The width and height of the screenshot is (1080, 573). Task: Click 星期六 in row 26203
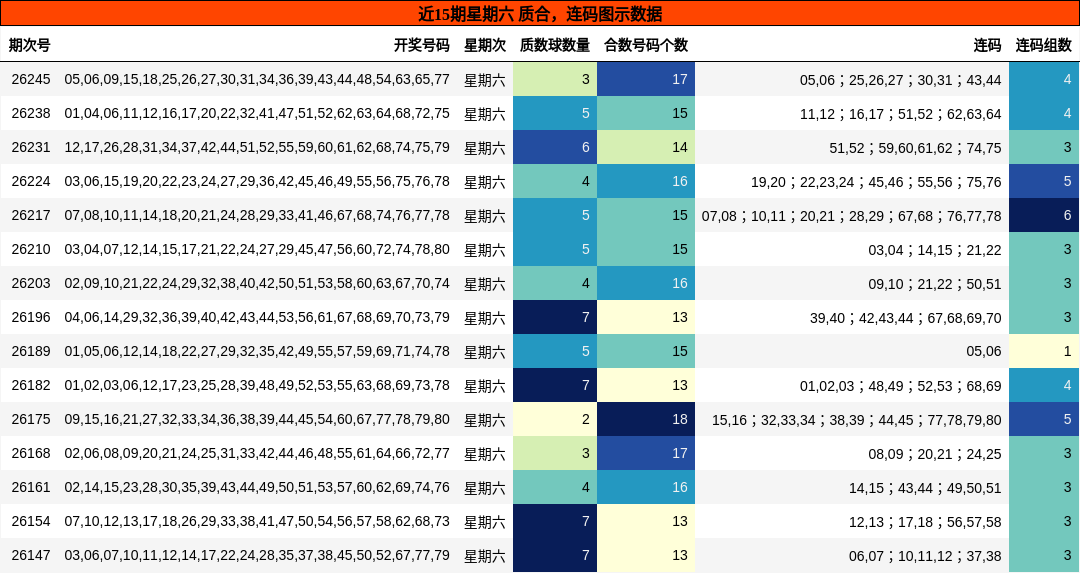[485, 284]
